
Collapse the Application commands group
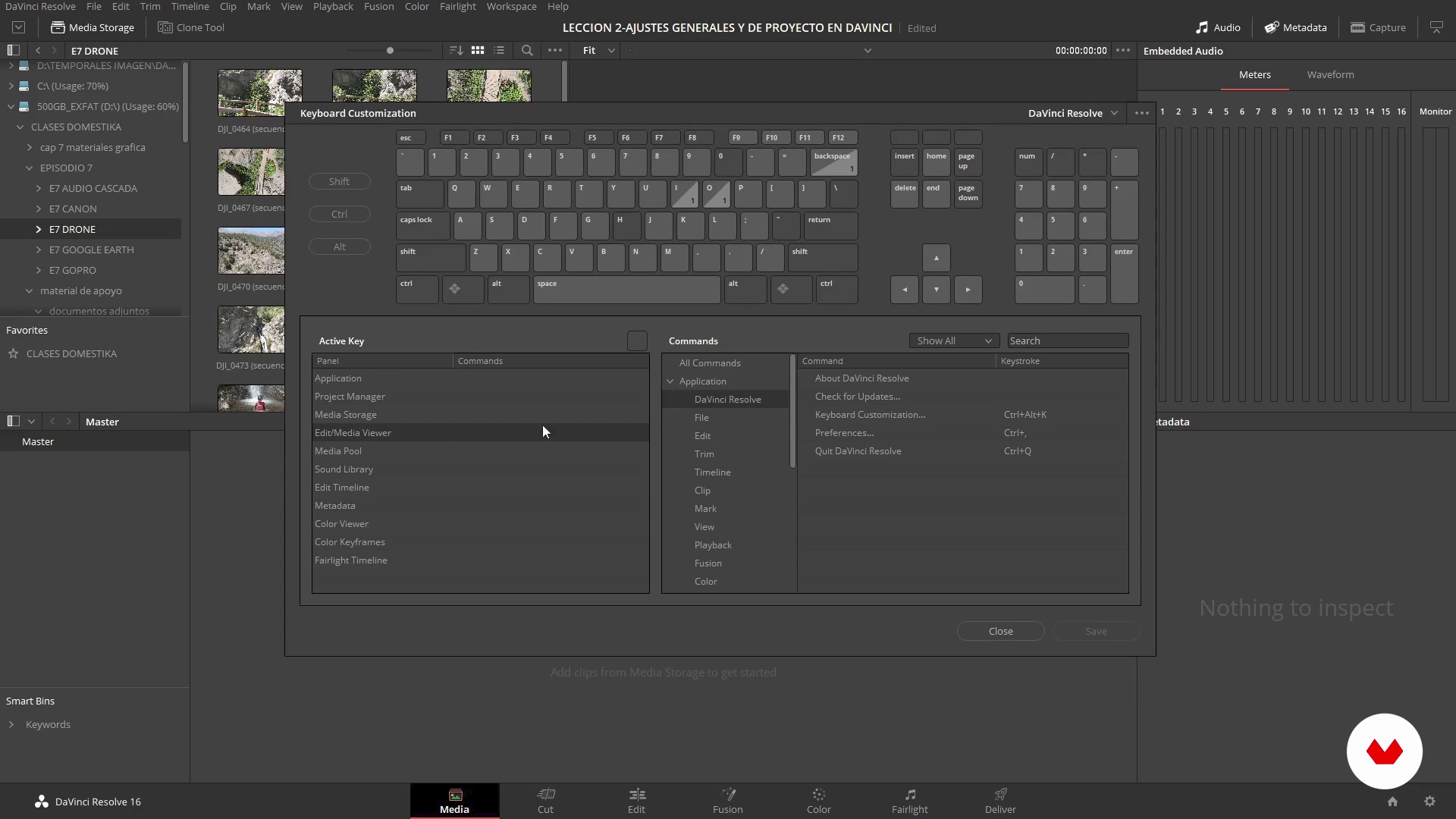(670, 381)
